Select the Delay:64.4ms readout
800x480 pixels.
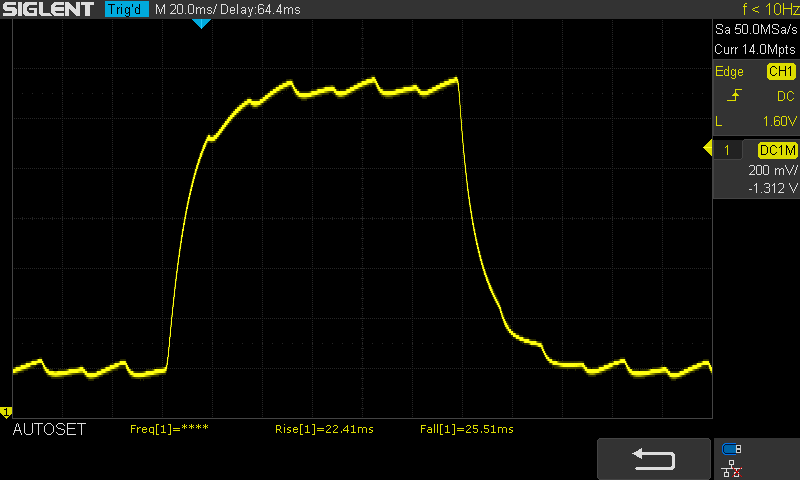[x=260, y=10]
